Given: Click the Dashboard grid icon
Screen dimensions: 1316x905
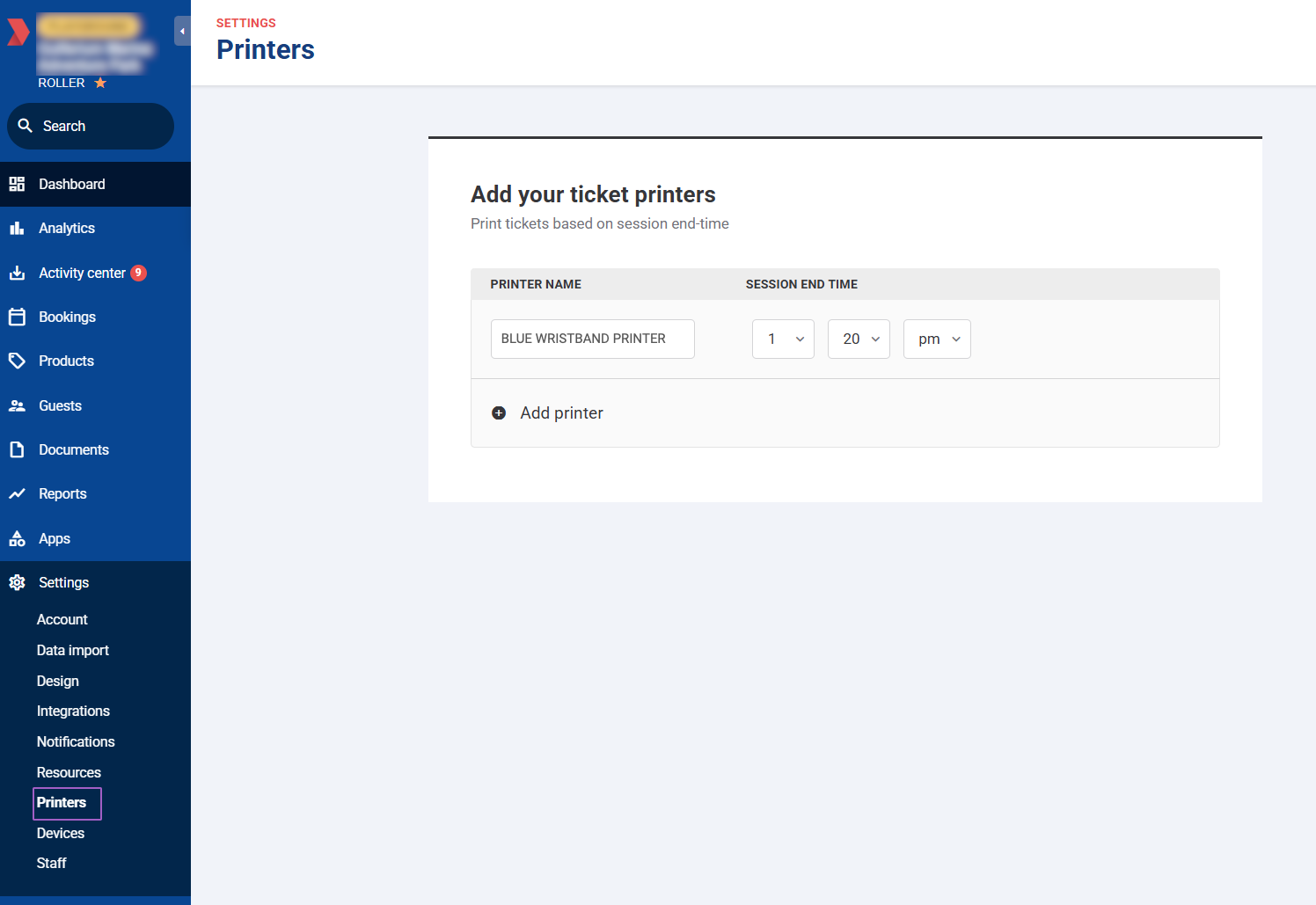Looking at the screenshot, I should tap(17, 184).
